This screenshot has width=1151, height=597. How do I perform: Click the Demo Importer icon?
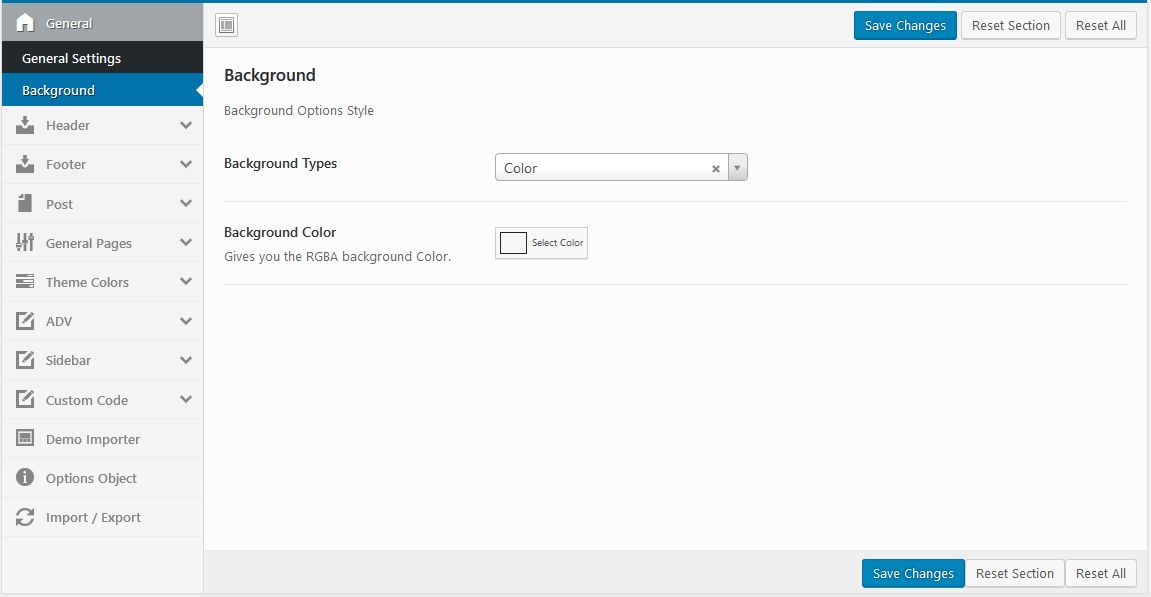click(26, 439)
